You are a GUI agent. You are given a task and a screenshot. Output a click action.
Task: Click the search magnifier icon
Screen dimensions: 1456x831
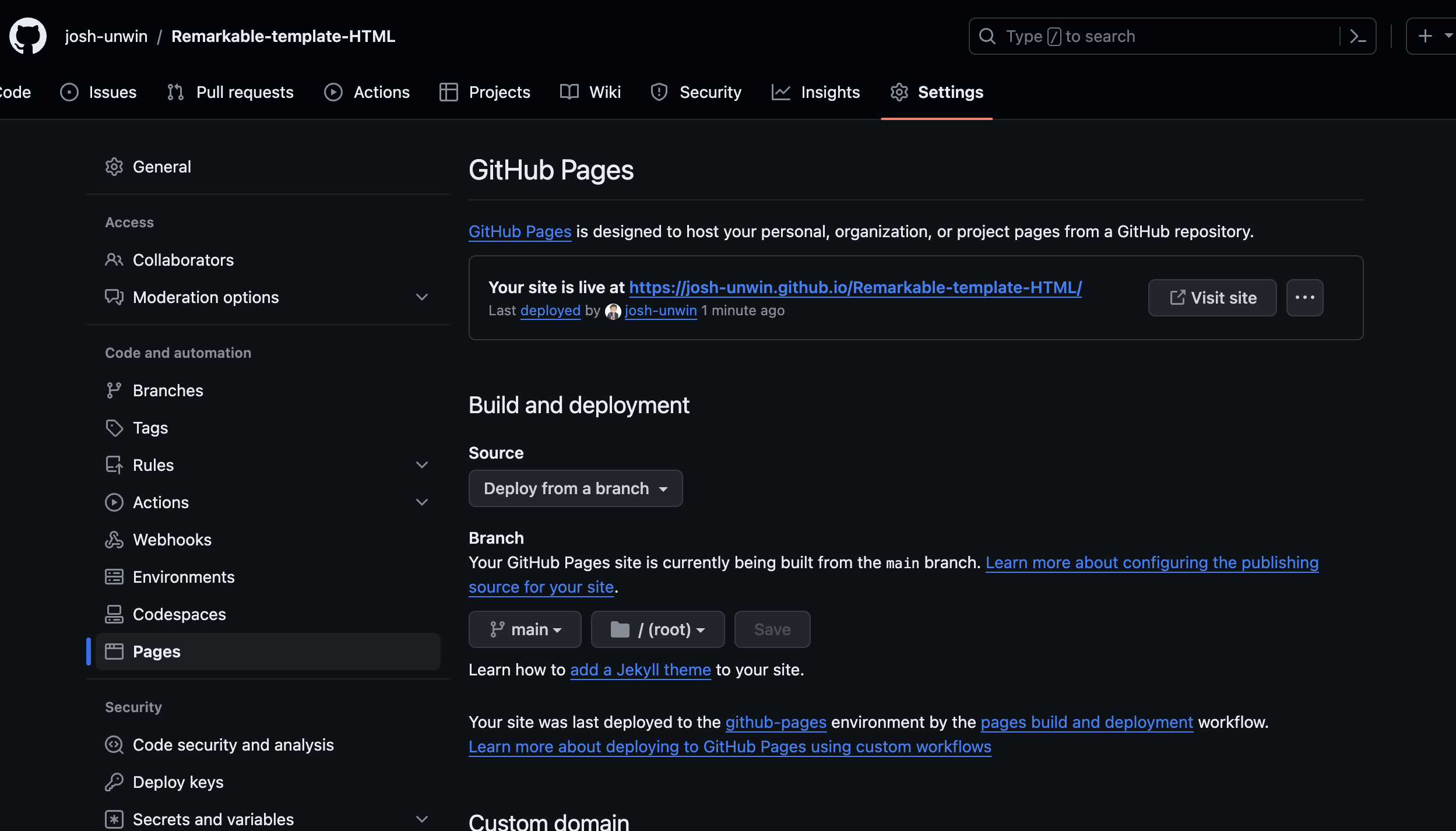pyautogui.click(x=987, y=36)
